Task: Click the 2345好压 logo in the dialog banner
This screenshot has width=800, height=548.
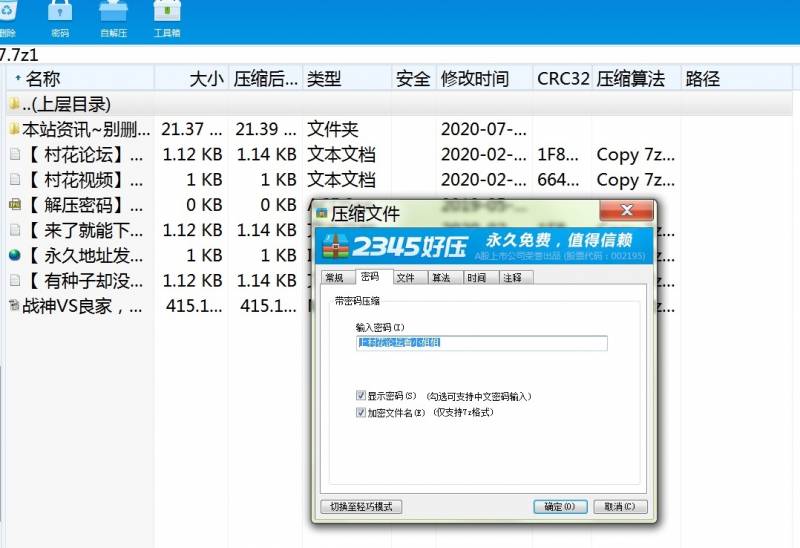Action: pyautogui.click(x=395, y=246)
